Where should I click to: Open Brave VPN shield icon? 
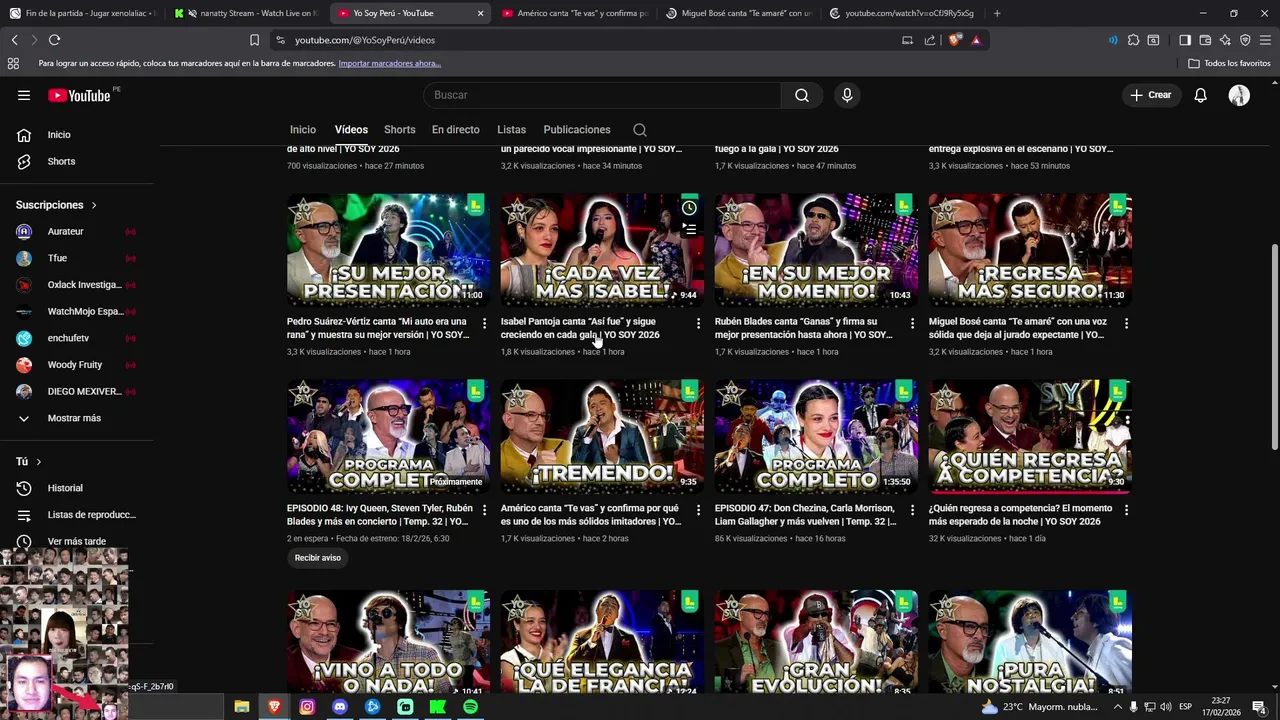1245,40
